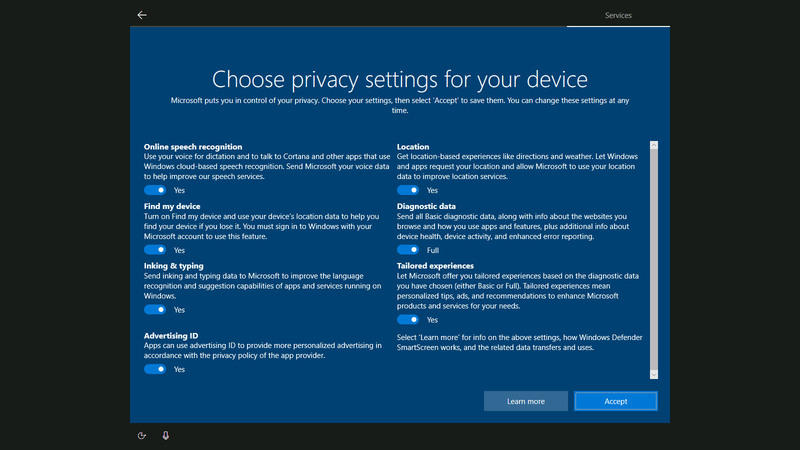Open the Ease of Access icon
Screen dimensions: 800x450
click(x=142, y=435)
